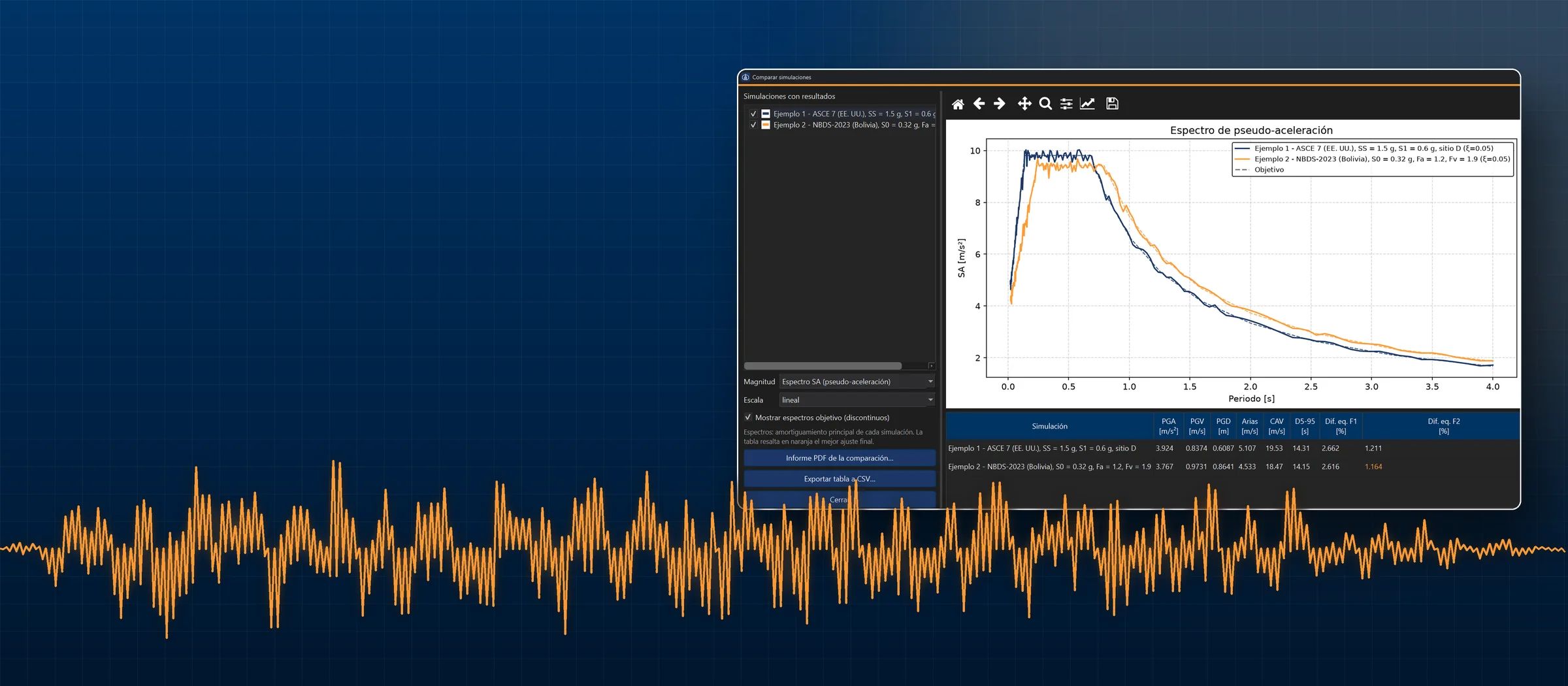Viewport: 1568px width, 686px height.
Task: Click highlighted orange value 1.164
Action: point(1373,466)
